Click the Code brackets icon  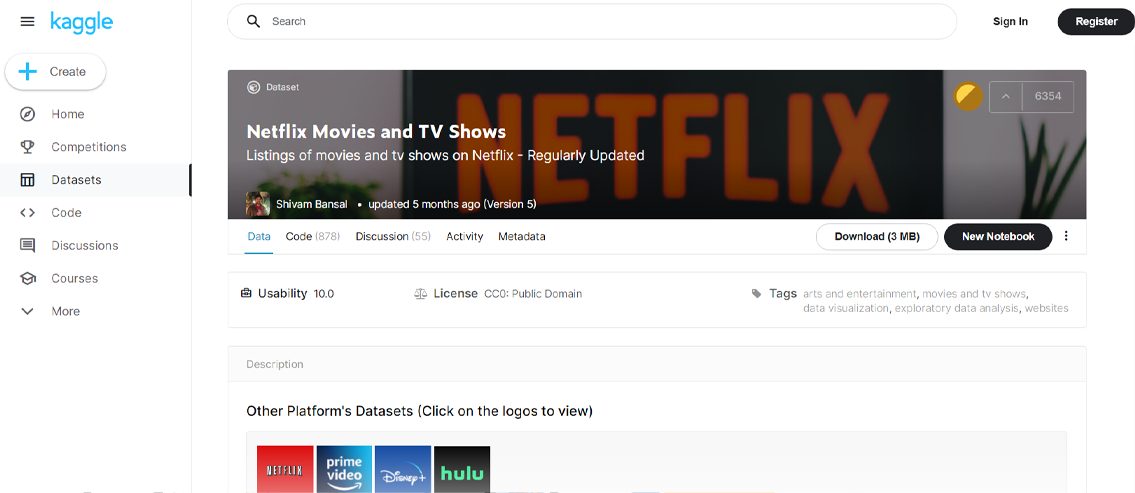coord(28,213)
